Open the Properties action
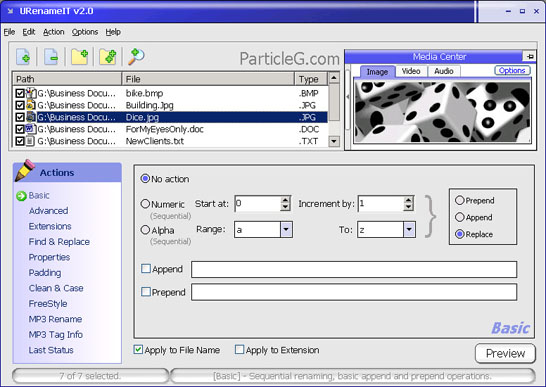 coord(49,257)
